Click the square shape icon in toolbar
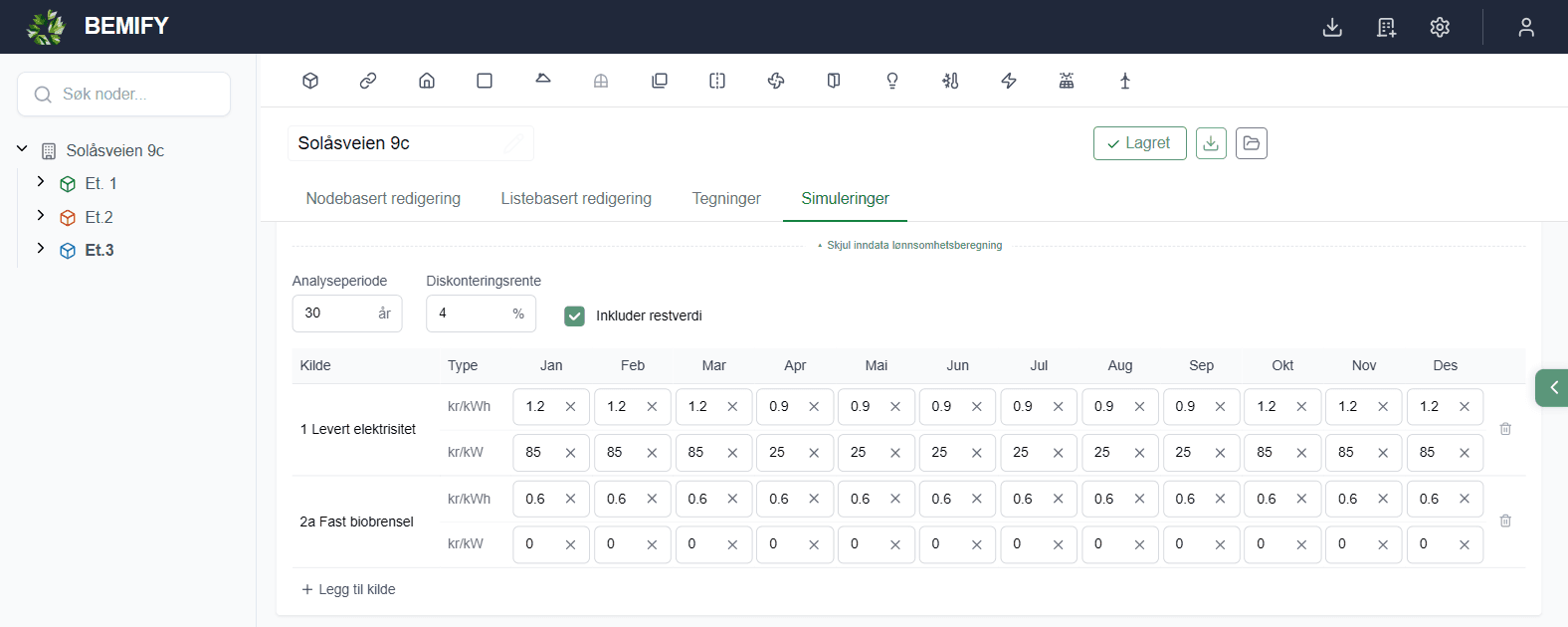This screenshot has height=627, width=1568. click(485, 81)
